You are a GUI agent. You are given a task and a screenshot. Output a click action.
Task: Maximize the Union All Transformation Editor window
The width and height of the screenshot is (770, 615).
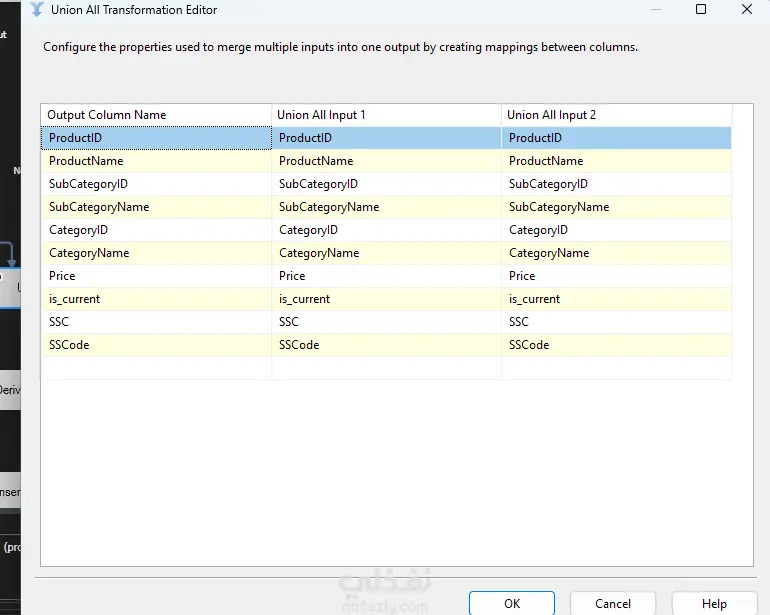[x=701, y=9]
